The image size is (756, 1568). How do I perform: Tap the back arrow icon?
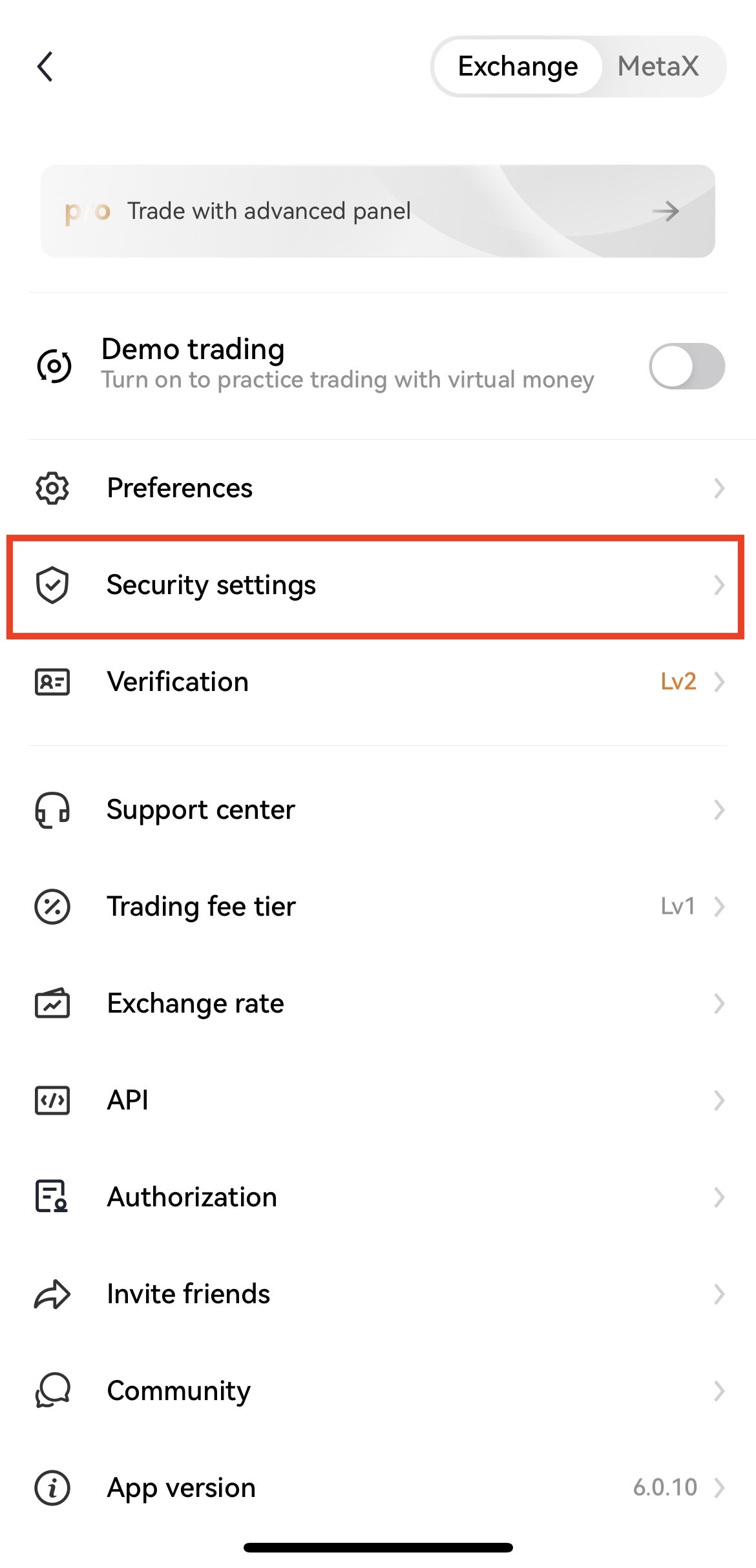pos(45,67)
